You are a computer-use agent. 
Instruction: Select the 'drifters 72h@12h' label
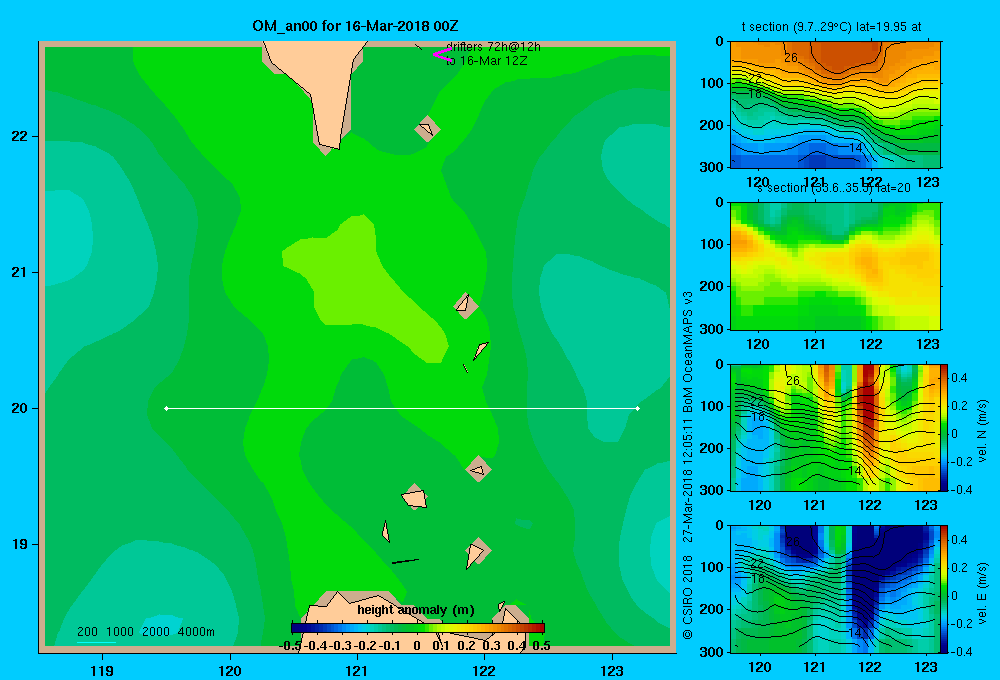coord(494,47)
